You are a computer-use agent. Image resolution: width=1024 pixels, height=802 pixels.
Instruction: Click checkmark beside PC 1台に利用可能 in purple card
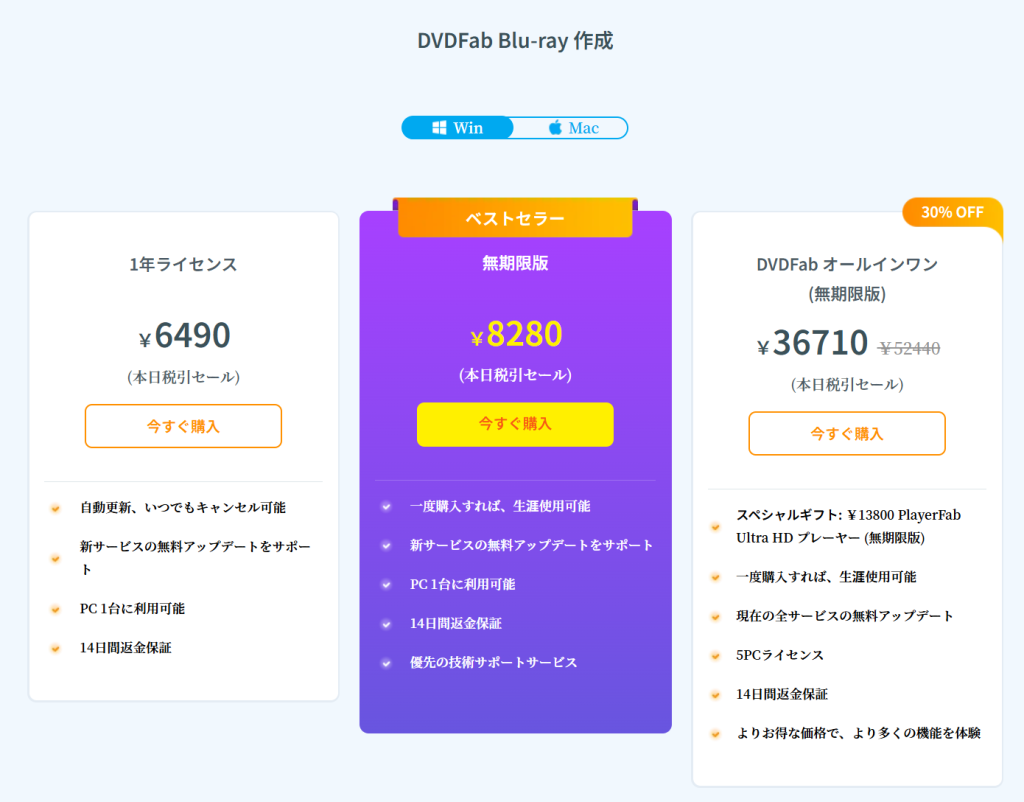(387, 585)
